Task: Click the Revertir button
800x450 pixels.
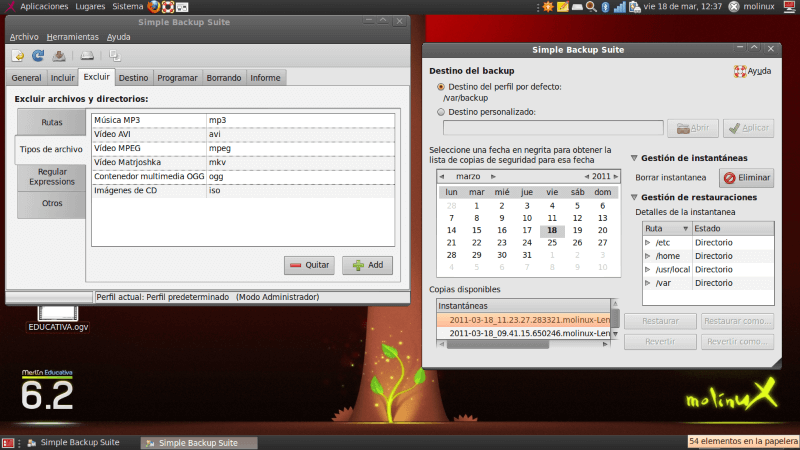Action: 660,341
